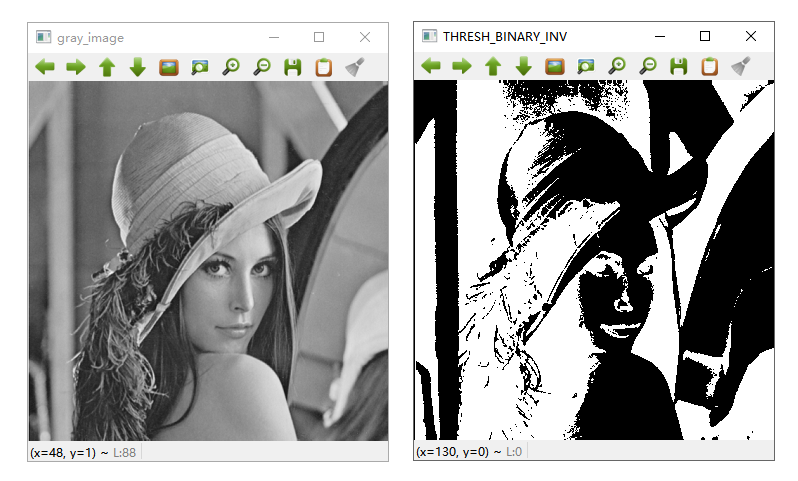798x481 pixels.
Task: Zoom 1:1 original size in gray_image window
Action: [169, 67]
